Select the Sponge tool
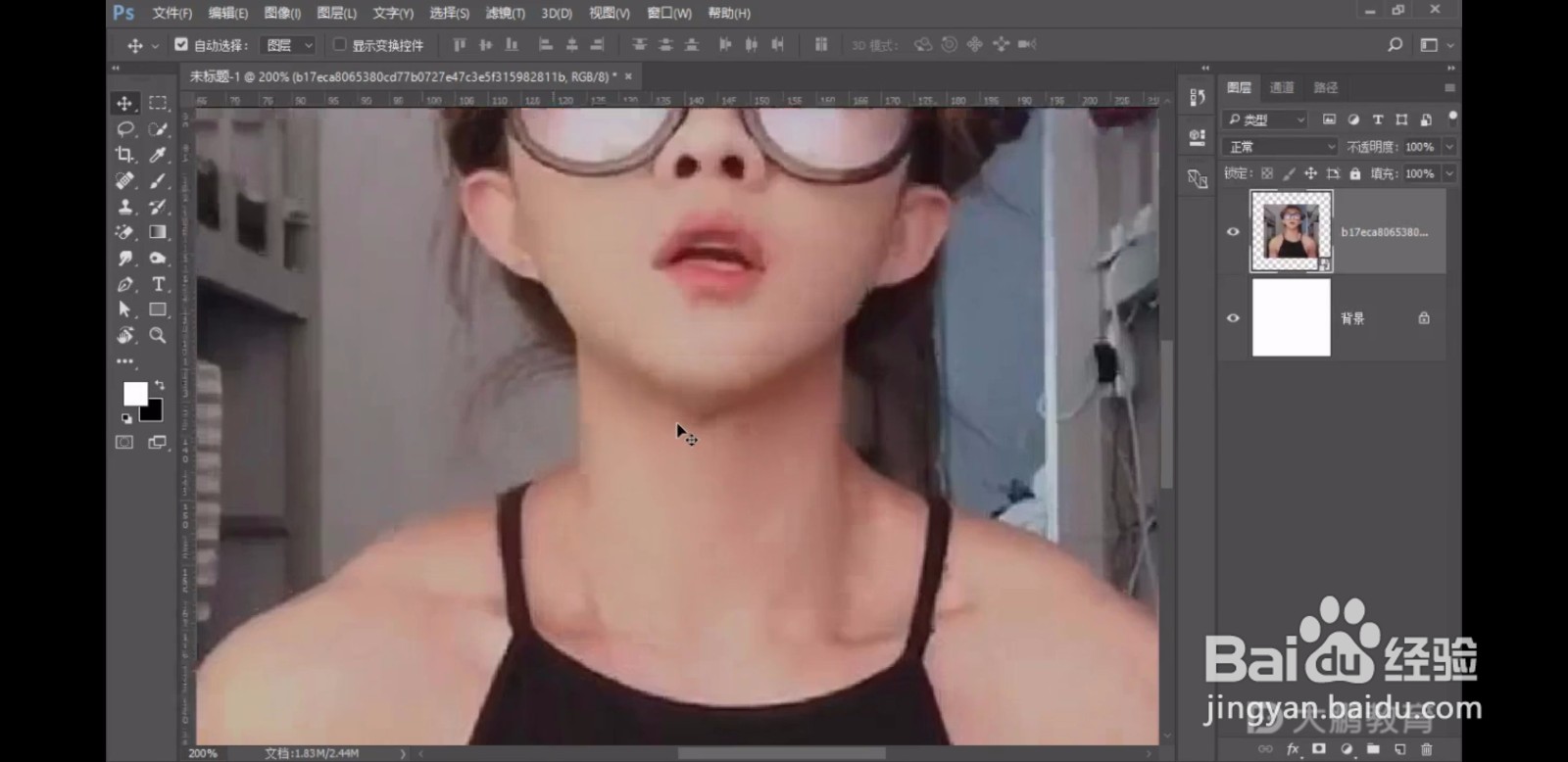Image resolution: width=1568 pixels, height=762 pixels. click(x=157, y=258)
